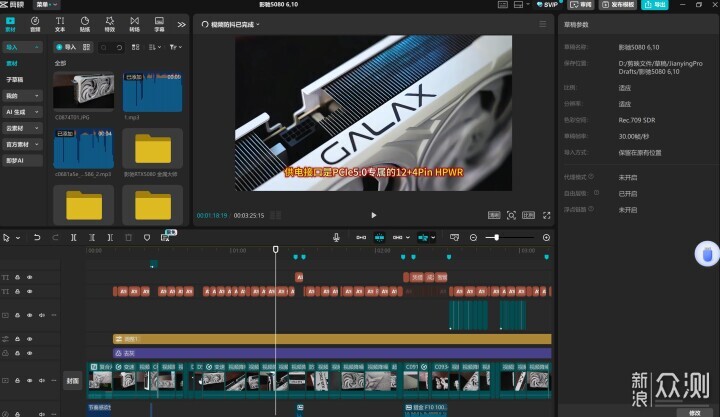
Task: Select the C0874T01.JPG graphics card thumbnail
Action: point(84,91)
